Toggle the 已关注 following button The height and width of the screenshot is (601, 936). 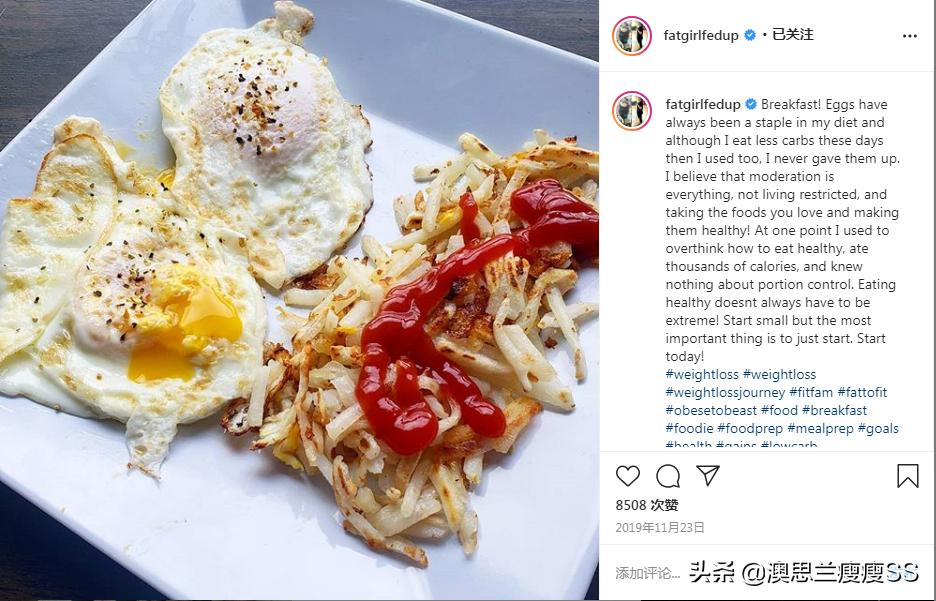[793, 35]
